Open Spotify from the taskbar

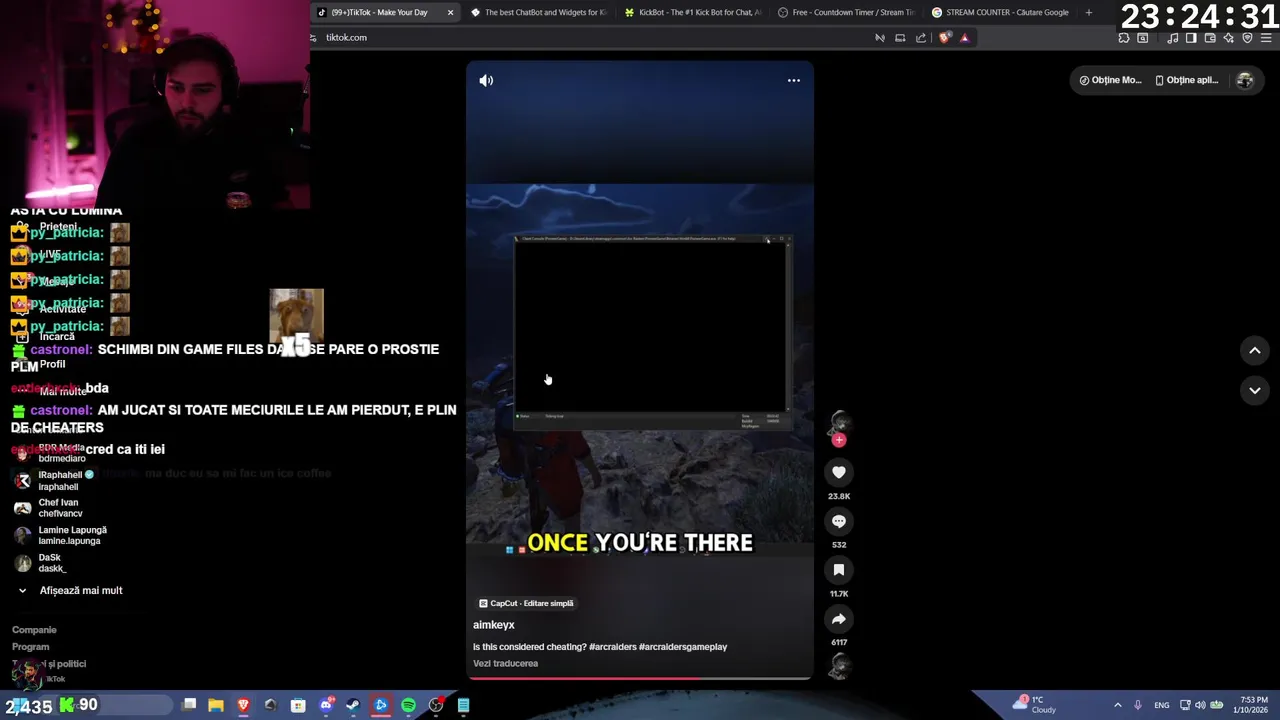pos(408,706)
